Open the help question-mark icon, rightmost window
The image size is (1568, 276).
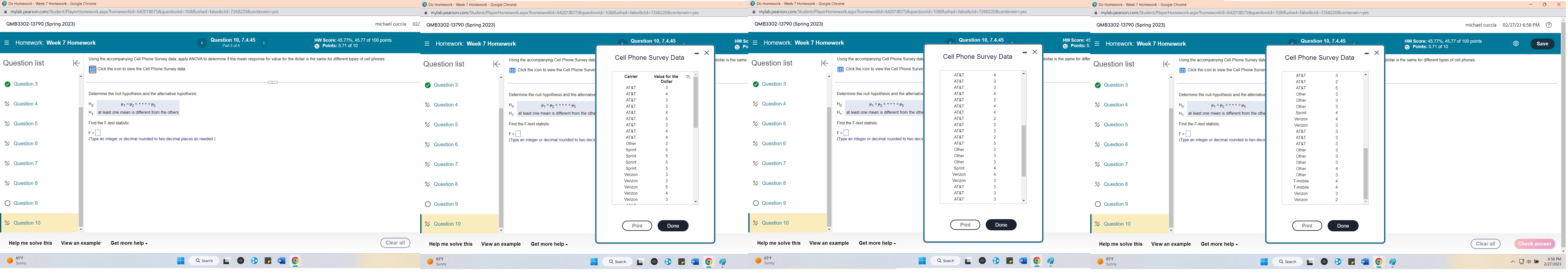[x=1548, y=25]
